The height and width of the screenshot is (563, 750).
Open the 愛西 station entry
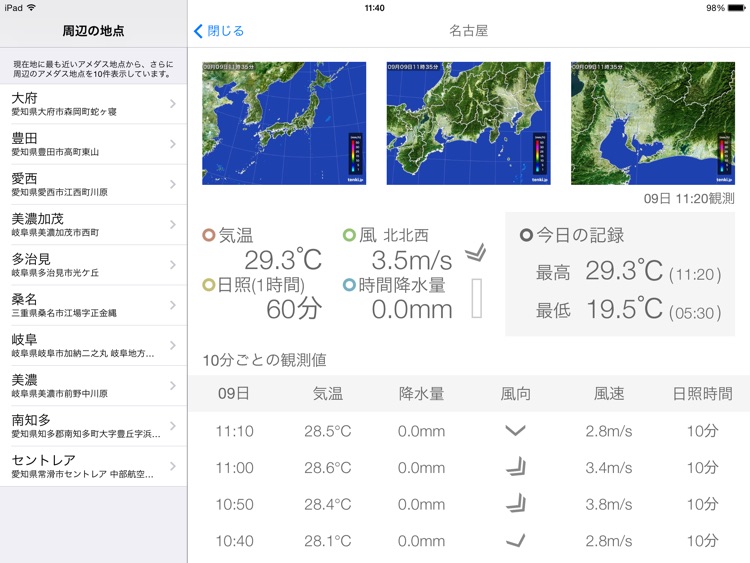click(x=93, y=184)
